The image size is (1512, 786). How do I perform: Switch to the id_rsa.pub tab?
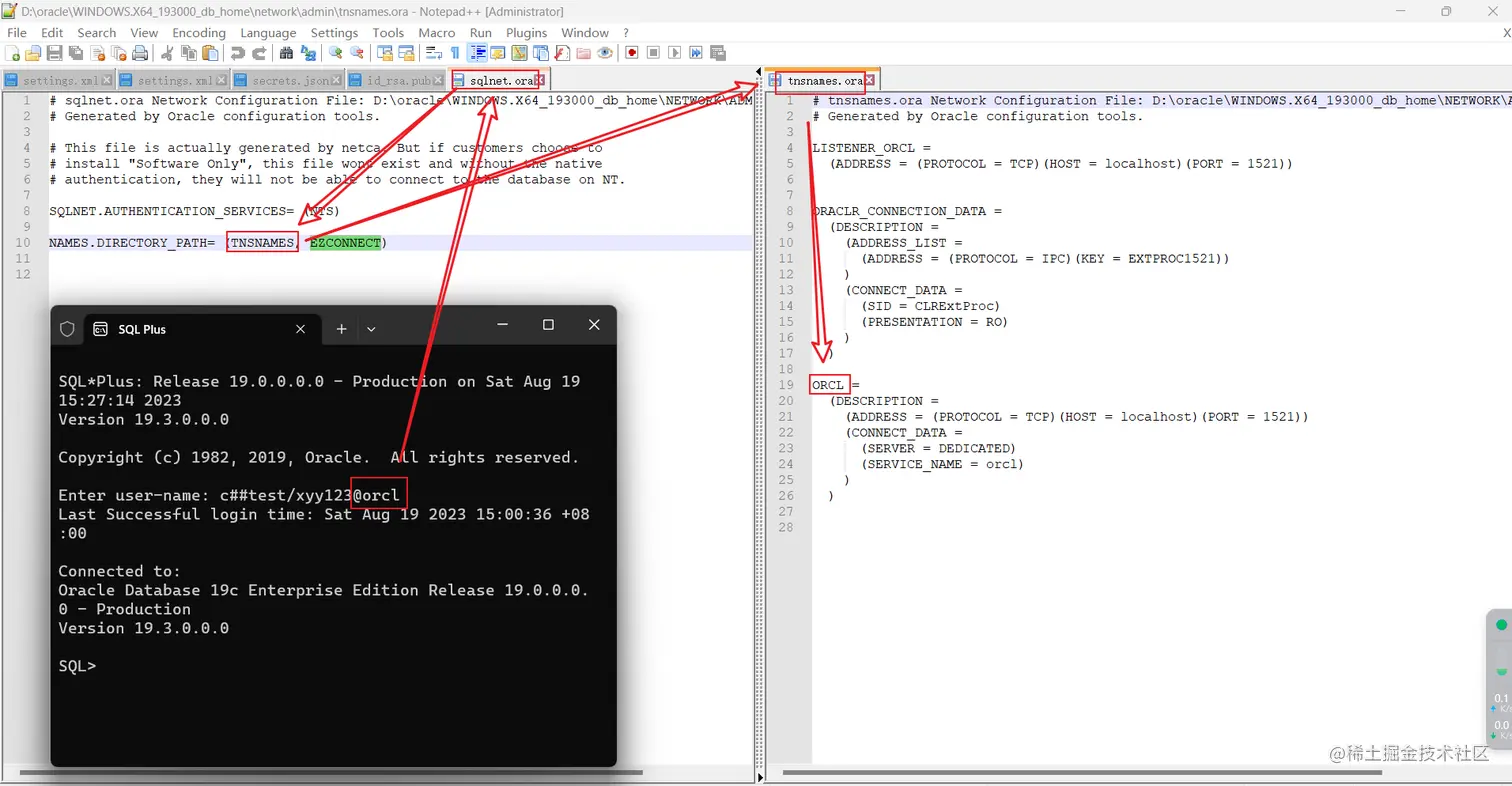pos(400,80)
